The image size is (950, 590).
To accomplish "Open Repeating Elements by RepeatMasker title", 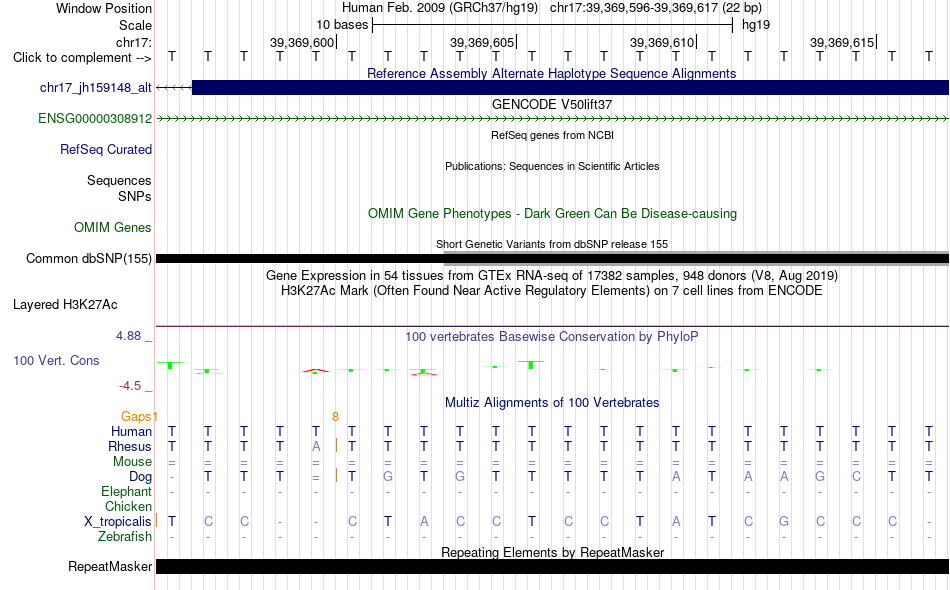I will (x=553, y=552).
